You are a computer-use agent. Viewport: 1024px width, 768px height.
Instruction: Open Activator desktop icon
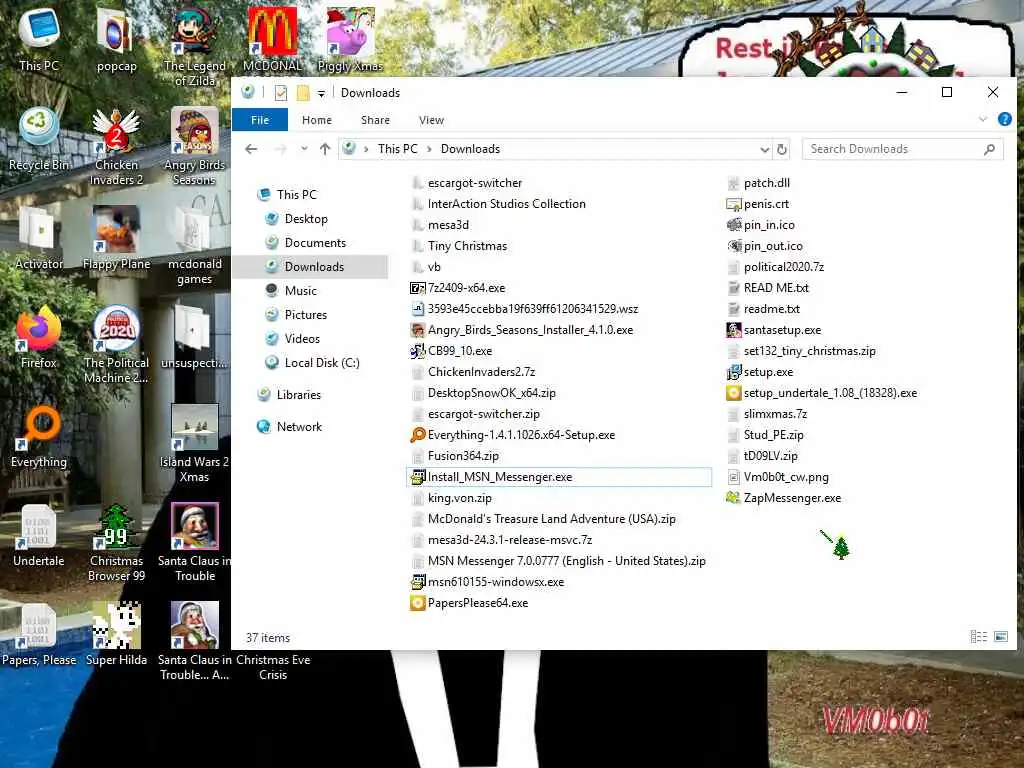pyautogui.click(x=39, y=238)
